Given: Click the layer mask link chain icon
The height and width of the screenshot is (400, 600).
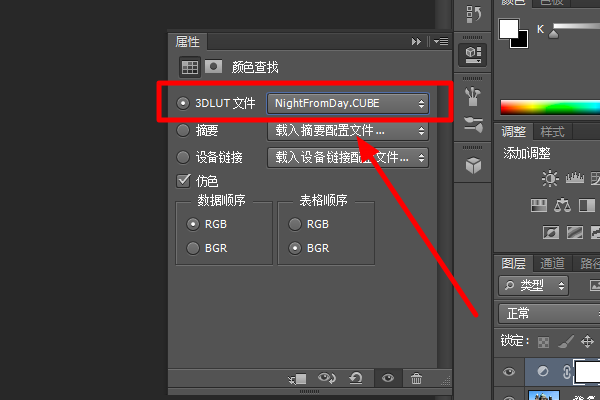Looking at the screenshot, I should click(566, 372).
